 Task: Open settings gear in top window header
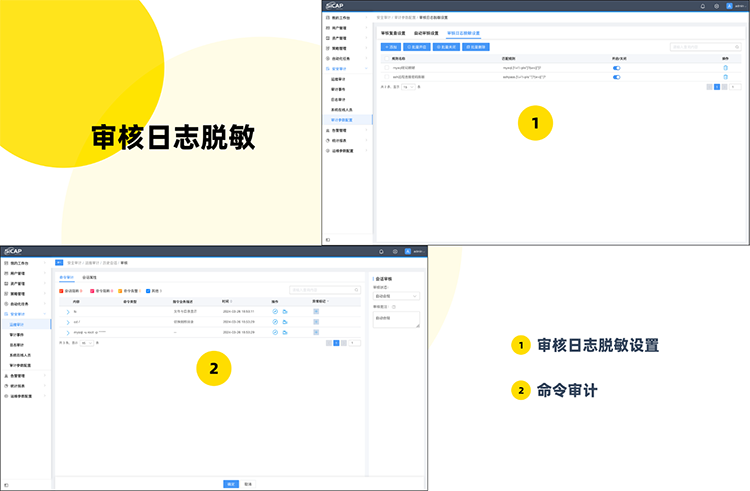tap(715, 6)
